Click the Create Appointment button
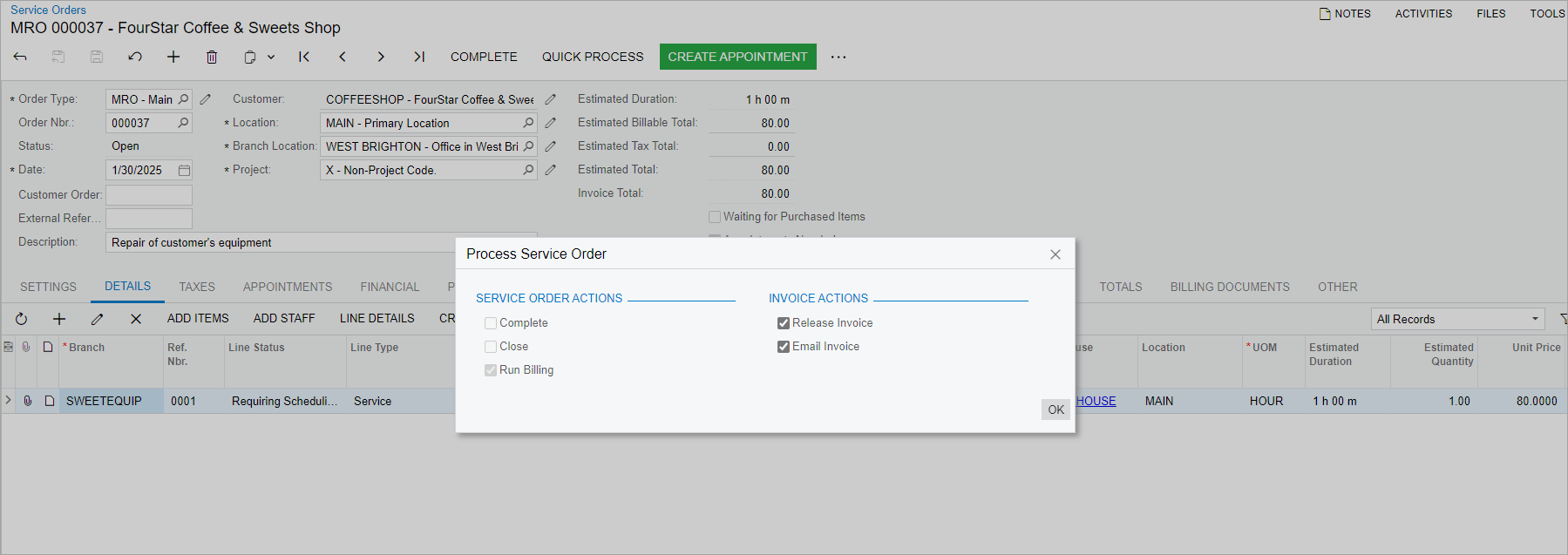The height and width of the screenshot is (555, 1568). (737, 57)
